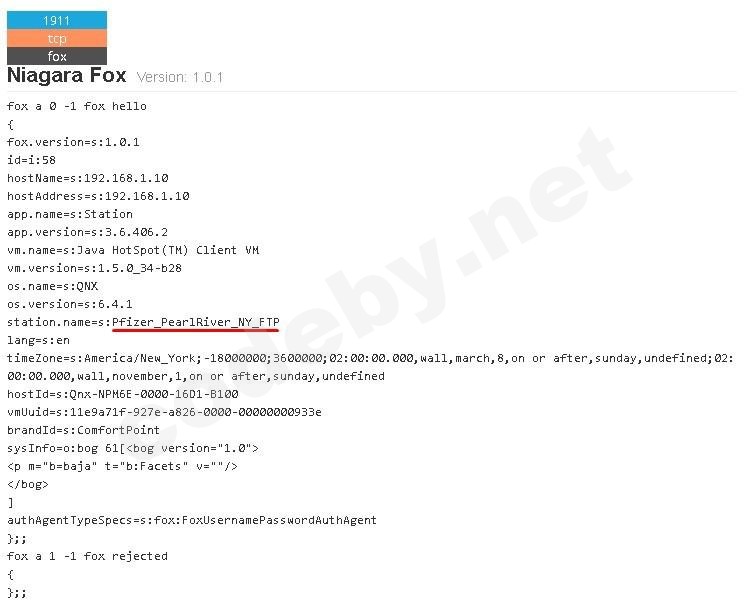Click the fox.version=s:1.0.1 line
Screen dimensions: 745x606
tap(73, 142)
